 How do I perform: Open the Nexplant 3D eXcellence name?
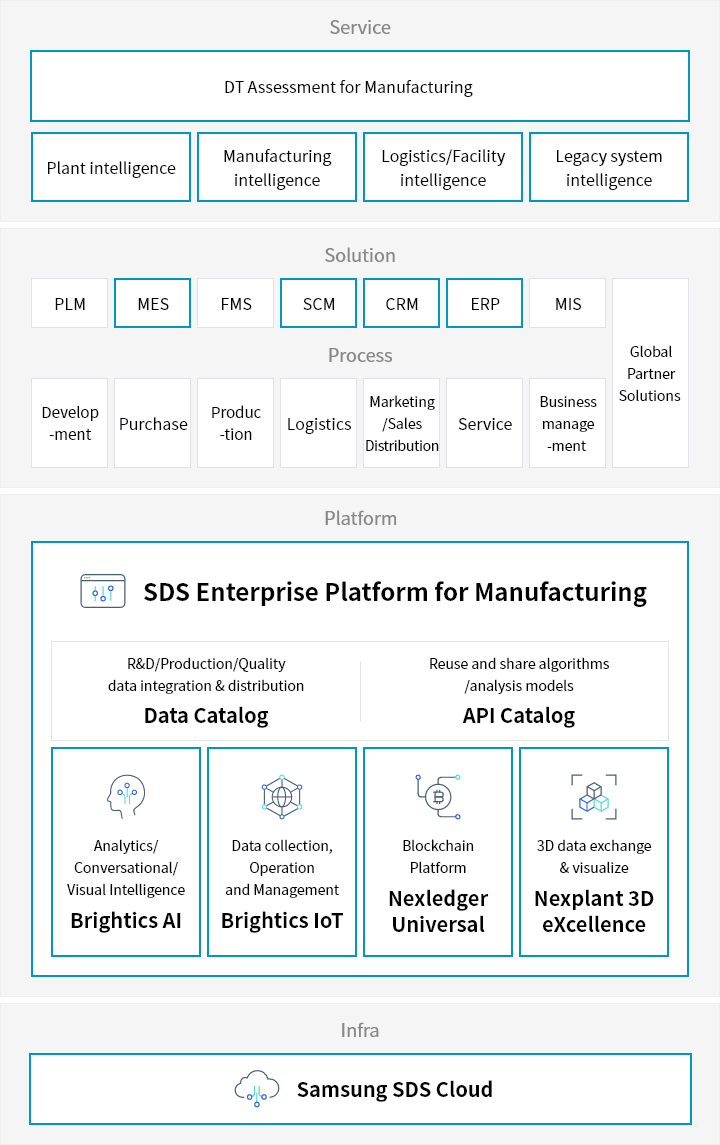click(594, 911)
